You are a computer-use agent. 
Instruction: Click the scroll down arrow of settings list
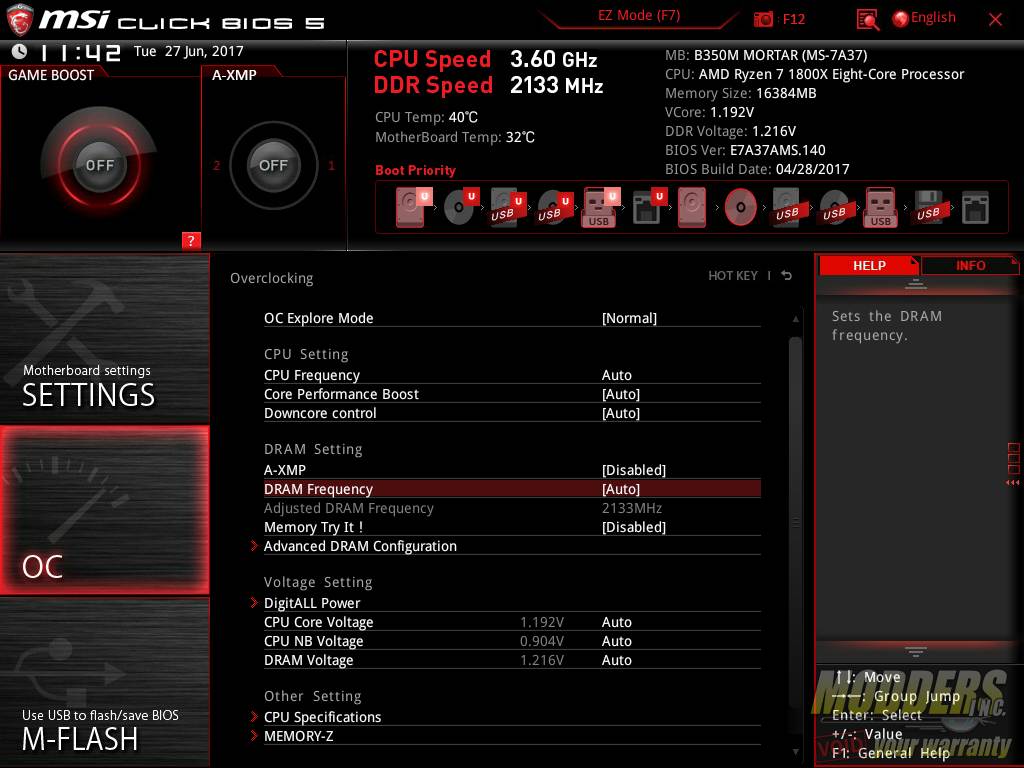(795, 752)
